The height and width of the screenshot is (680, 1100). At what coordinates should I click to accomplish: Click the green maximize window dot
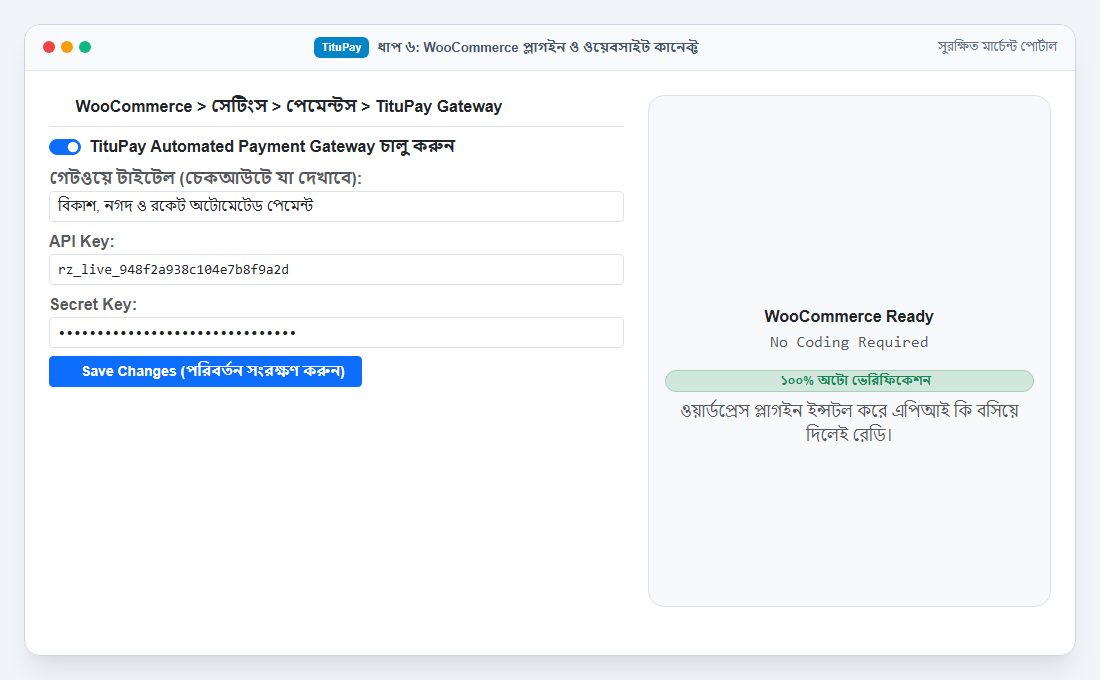pos(85,47)
